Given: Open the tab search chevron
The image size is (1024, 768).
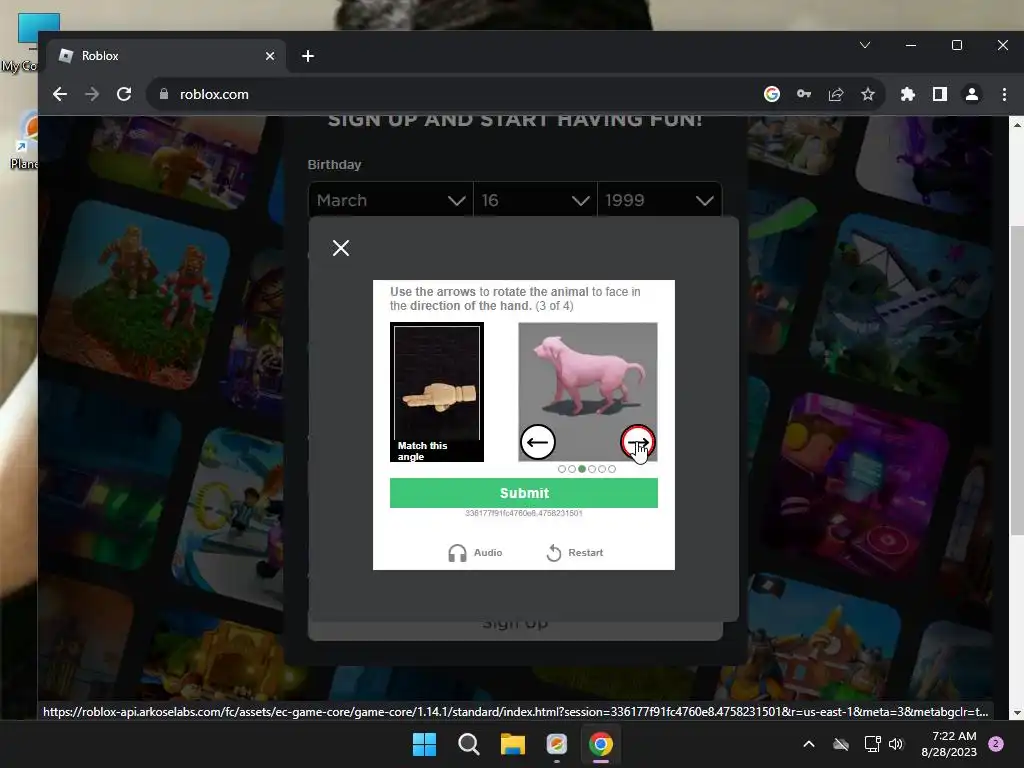Looking at the screenshot, I should tap(865, 45).
